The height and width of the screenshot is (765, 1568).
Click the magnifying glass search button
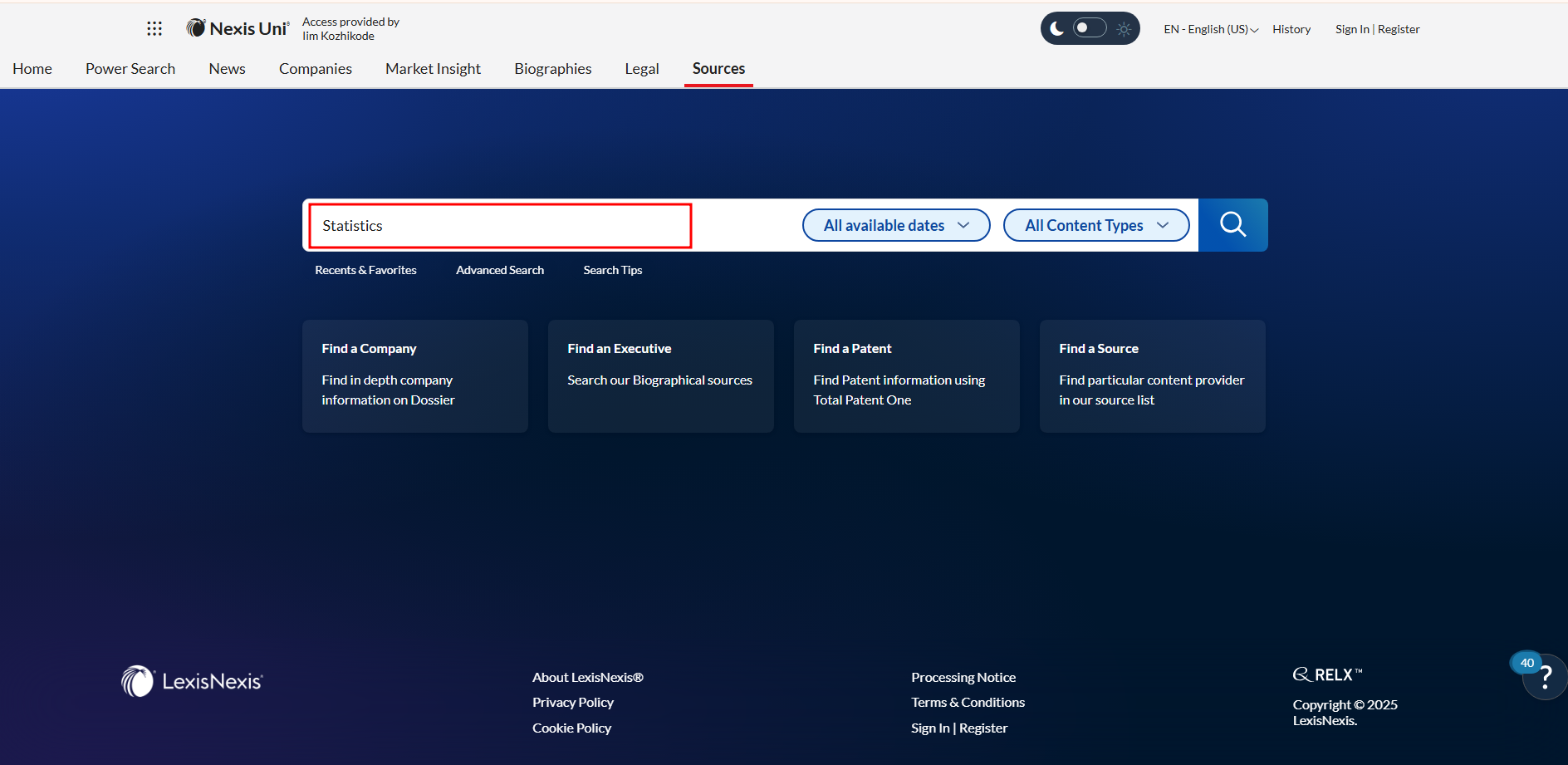1232,225
